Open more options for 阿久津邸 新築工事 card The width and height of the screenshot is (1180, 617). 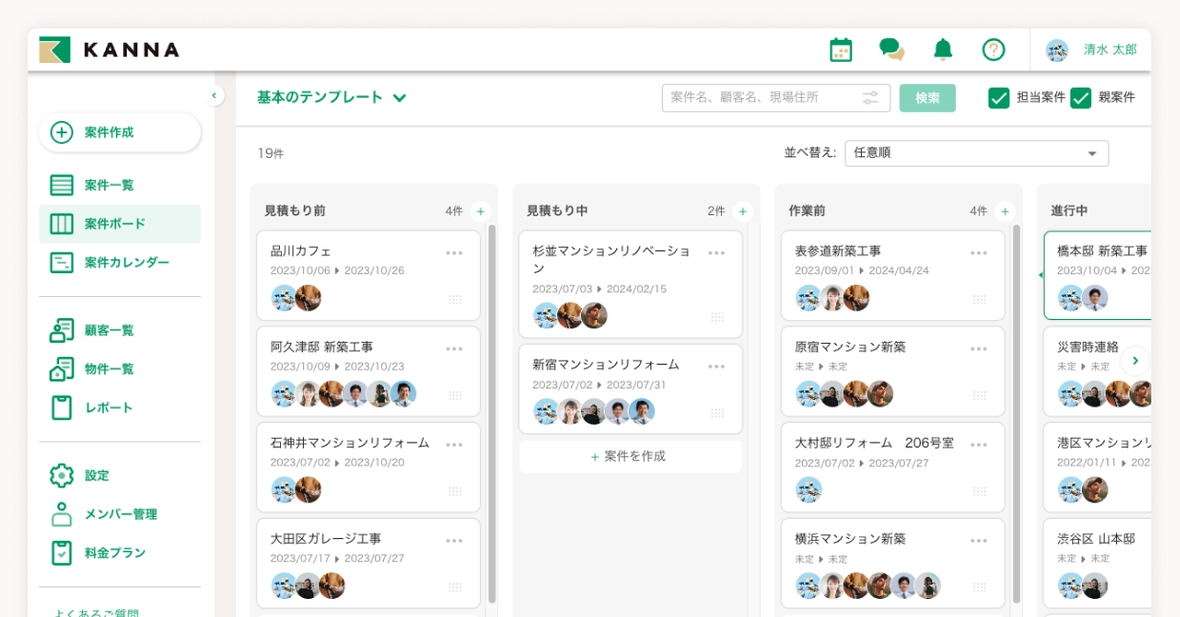(454, 348)
